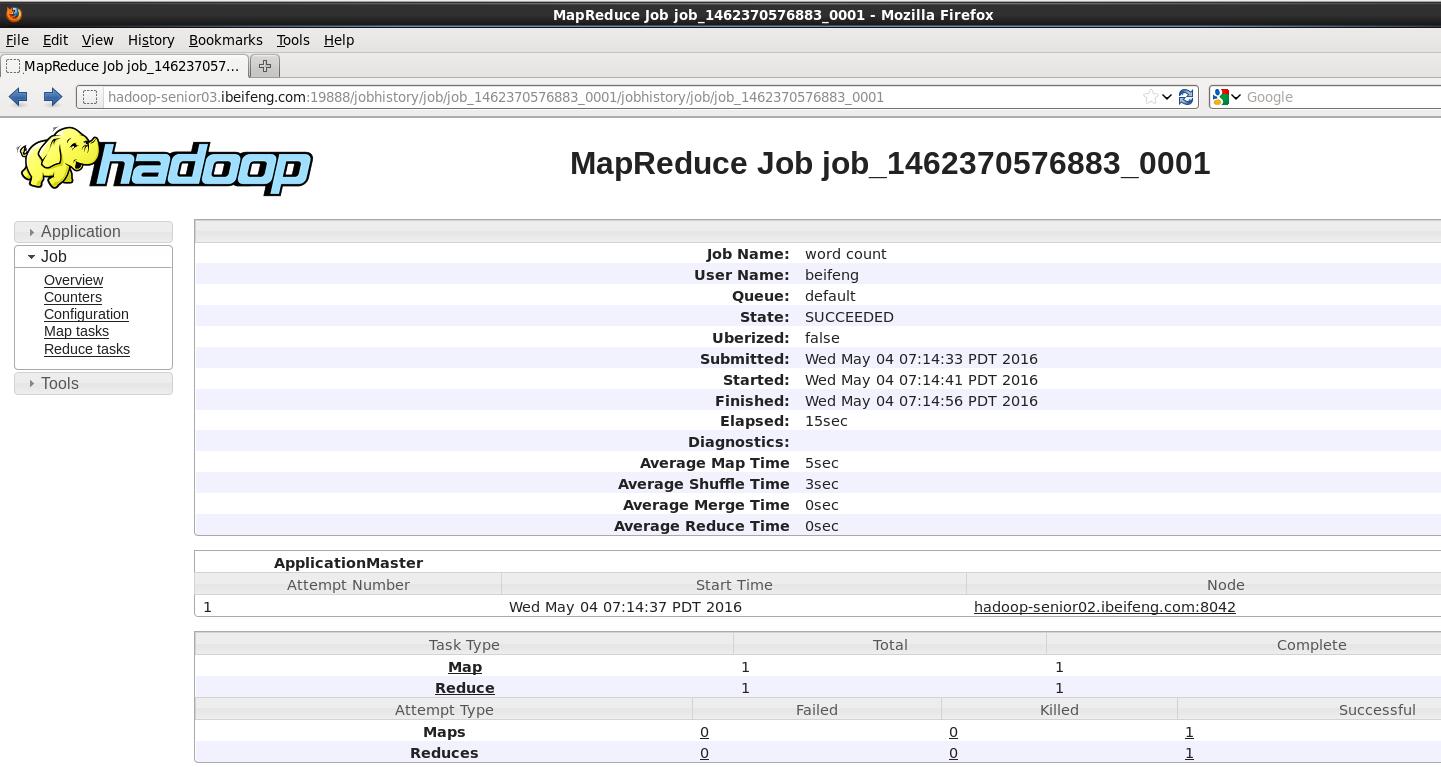Screen dimensions: 1441x767
Task: Click the Average Map Time 5sec value
Action: point(822,463)
